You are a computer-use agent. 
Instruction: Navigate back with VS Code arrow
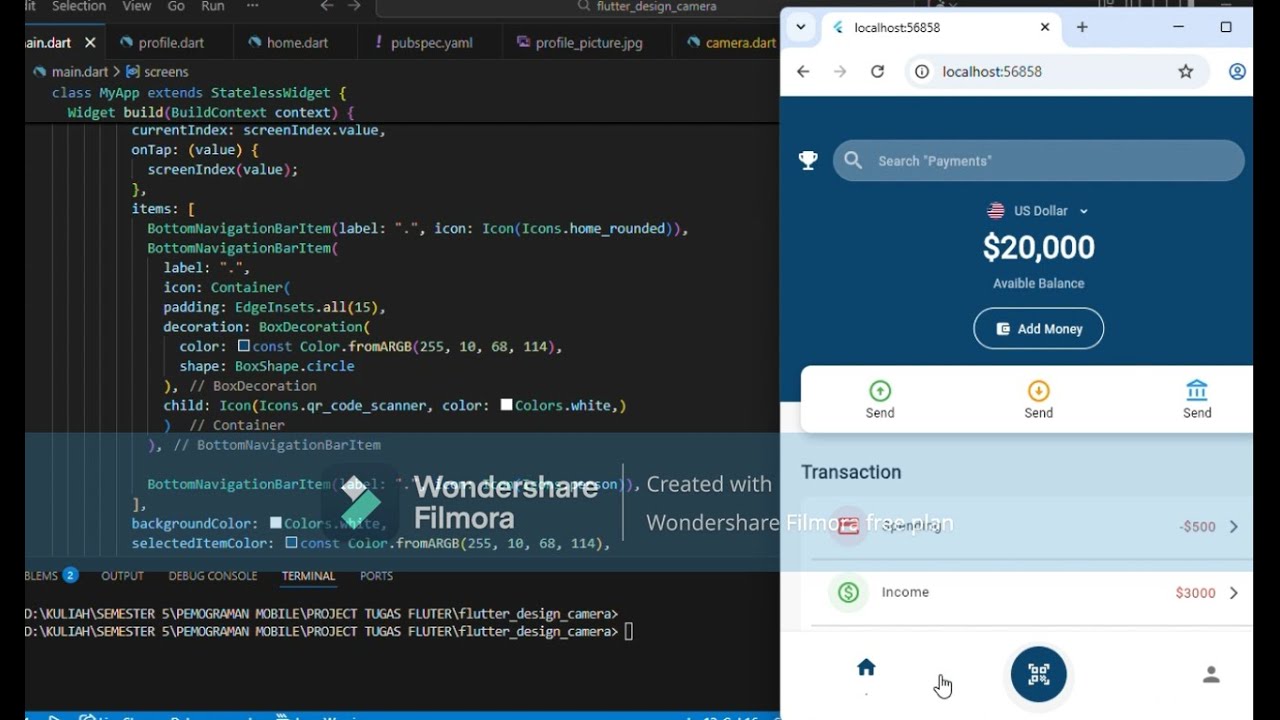tap(327, 6)
